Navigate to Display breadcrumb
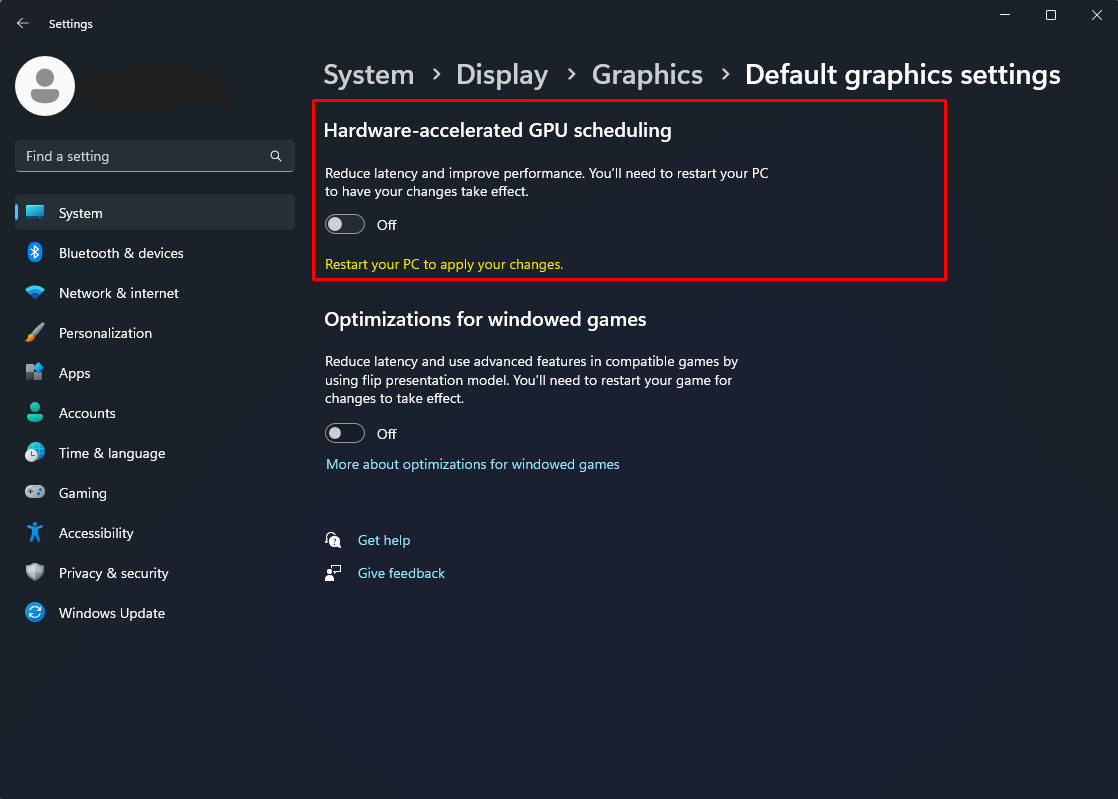Image resolution: width=1118 pixels, height=799 pixels. [502, 75]
